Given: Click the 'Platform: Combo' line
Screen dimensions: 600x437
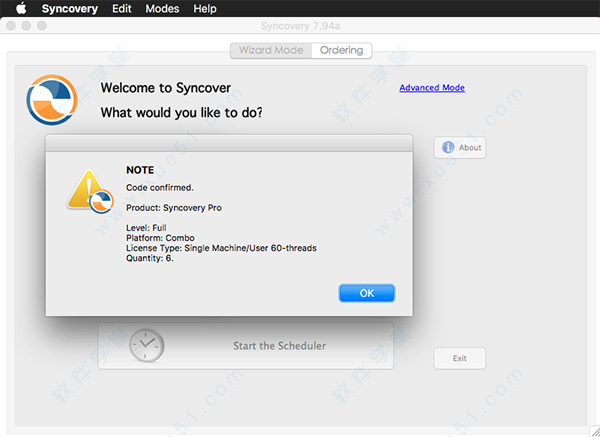Looking at the screenshot, I should pos(160,238).
